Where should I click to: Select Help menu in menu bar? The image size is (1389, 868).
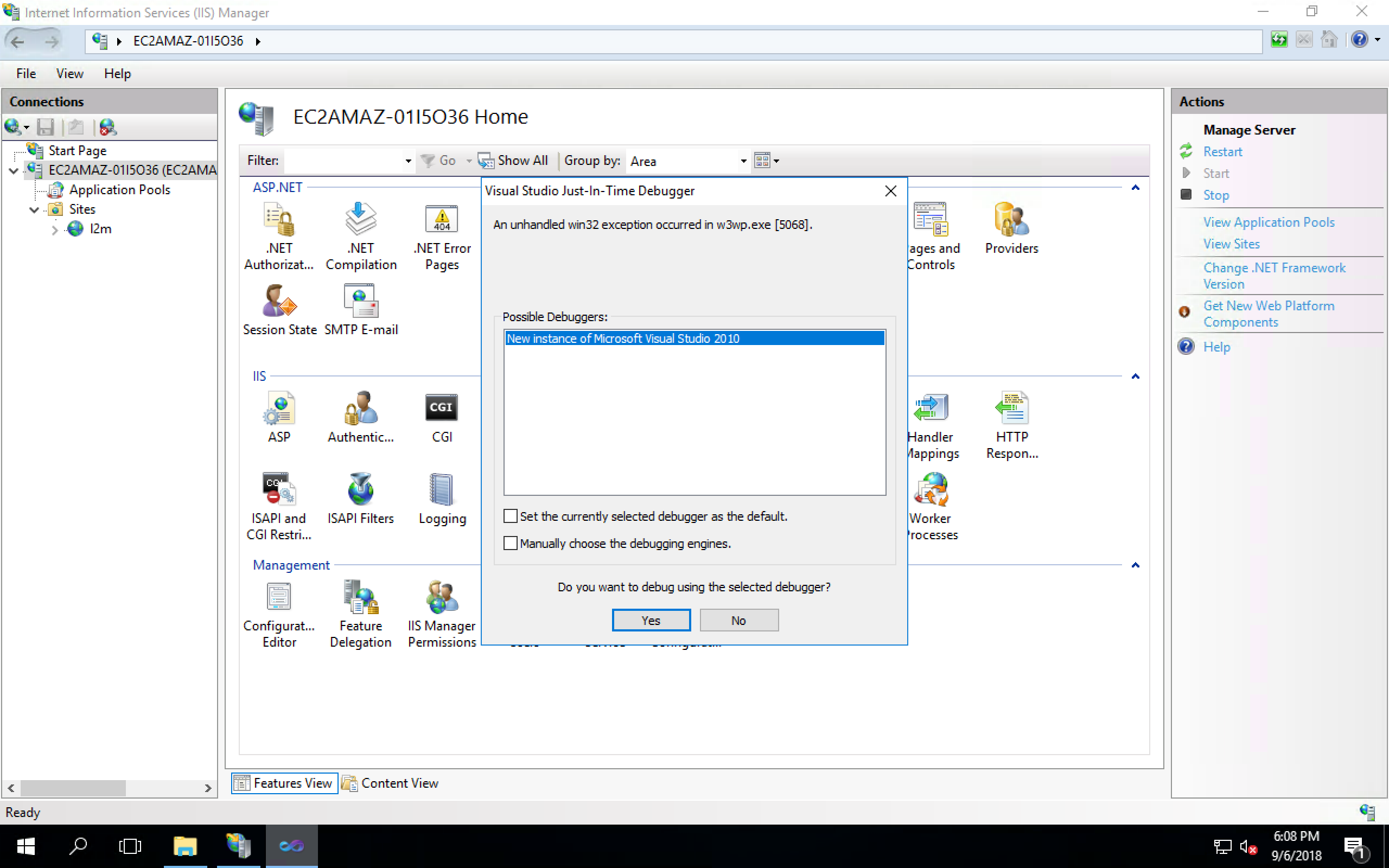point(118,73)
